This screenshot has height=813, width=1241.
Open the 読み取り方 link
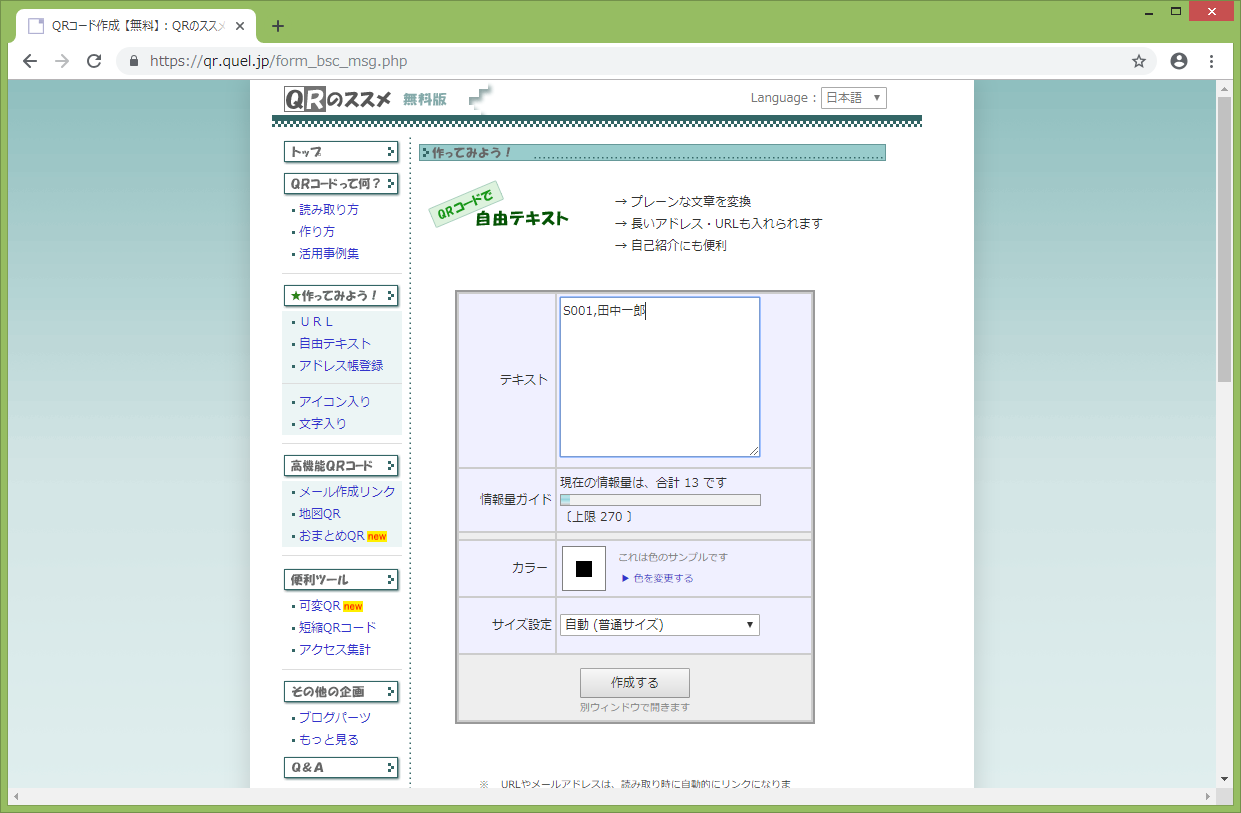click(329, 210)
